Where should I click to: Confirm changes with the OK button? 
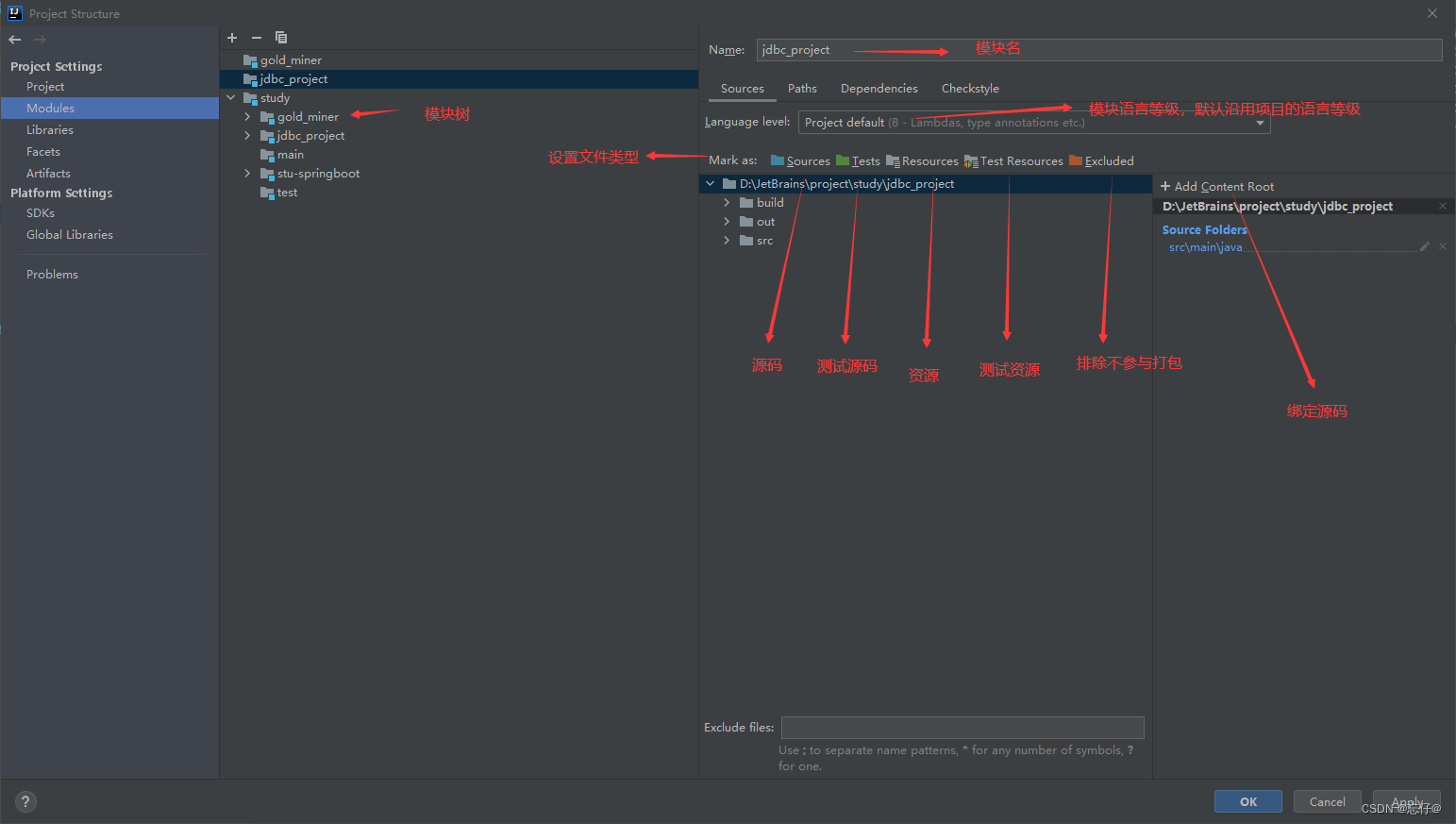tap(1247, 800)
